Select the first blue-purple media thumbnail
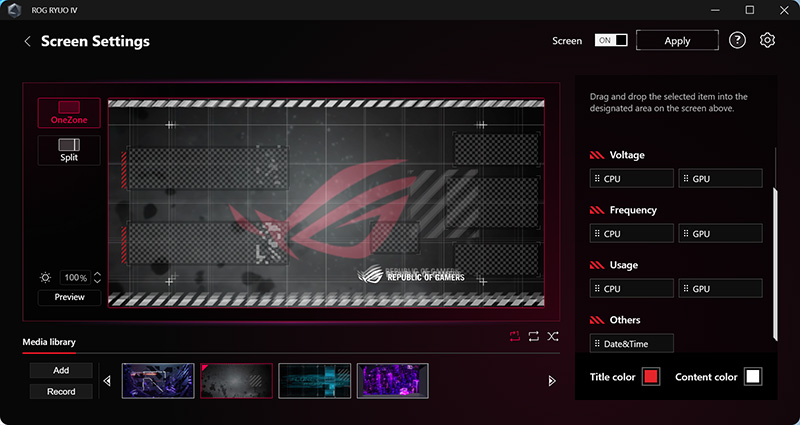Screen dimensions: 800x425 pyautogui.click(x=158, y=381)
